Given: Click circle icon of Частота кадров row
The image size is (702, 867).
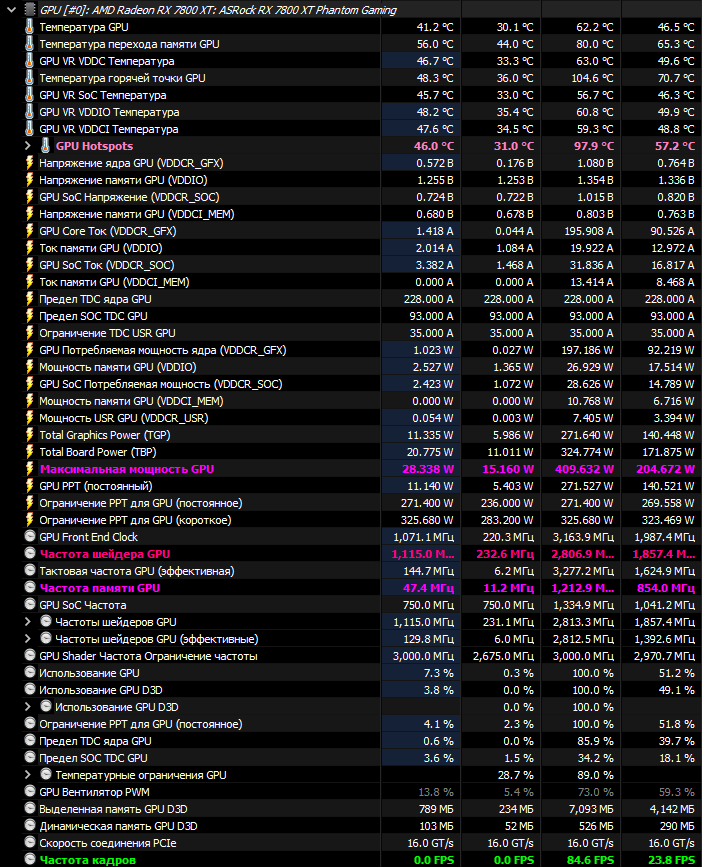Looking at the screenshot, I should tap(30, 859).
